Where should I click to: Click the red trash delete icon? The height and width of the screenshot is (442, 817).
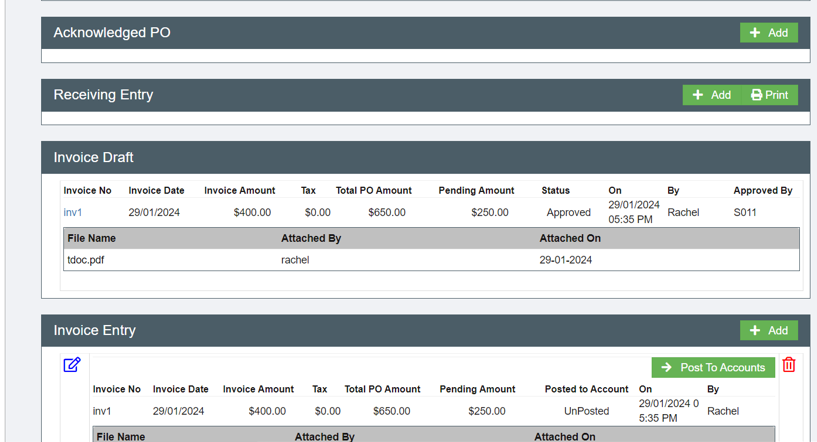789,365
